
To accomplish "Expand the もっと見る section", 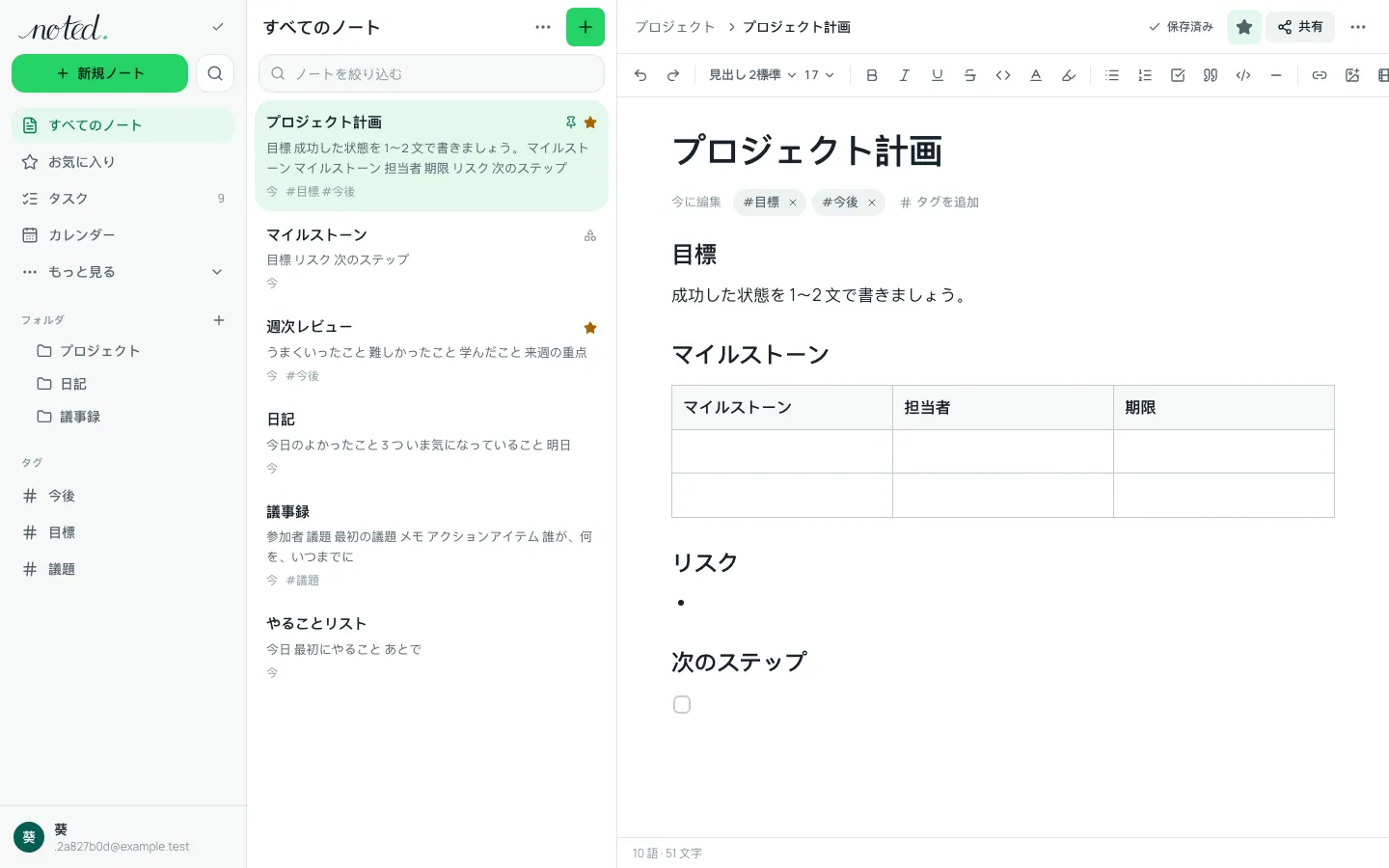I will tap(123, 272).
